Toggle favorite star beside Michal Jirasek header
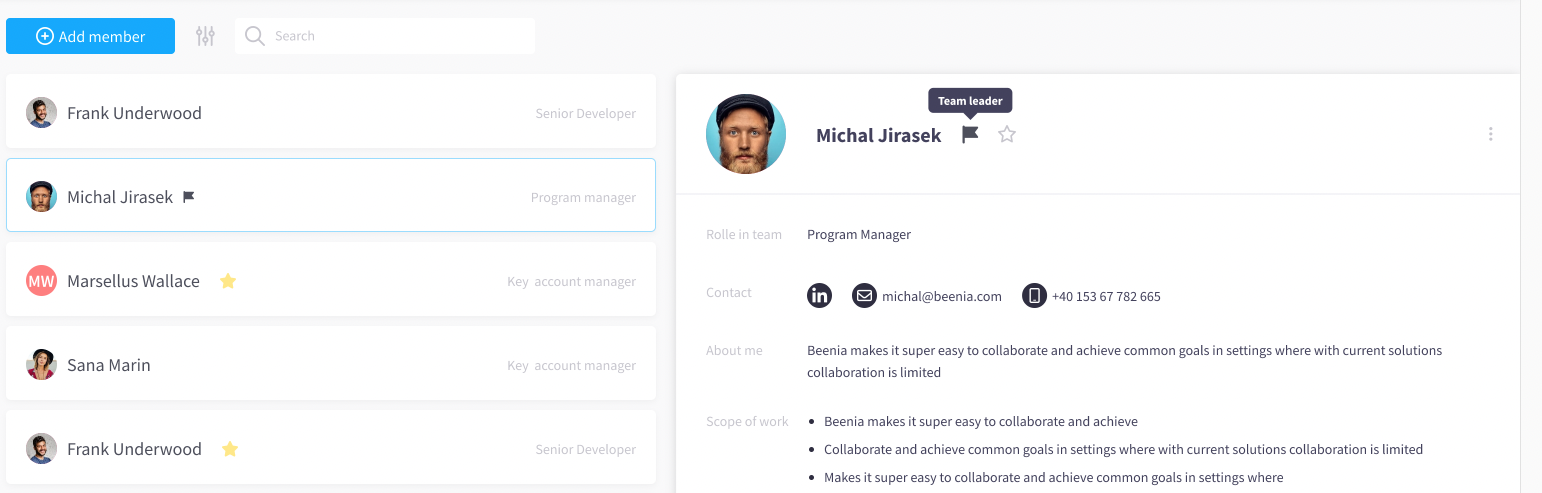 (1007, 134)
